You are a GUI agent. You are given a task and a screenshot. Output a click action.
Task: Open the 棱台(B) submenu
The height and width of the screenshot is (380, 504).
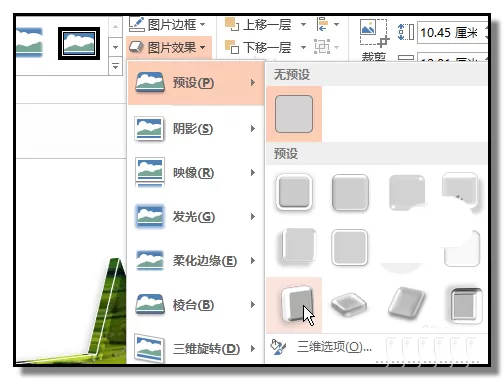pos(196,305)
